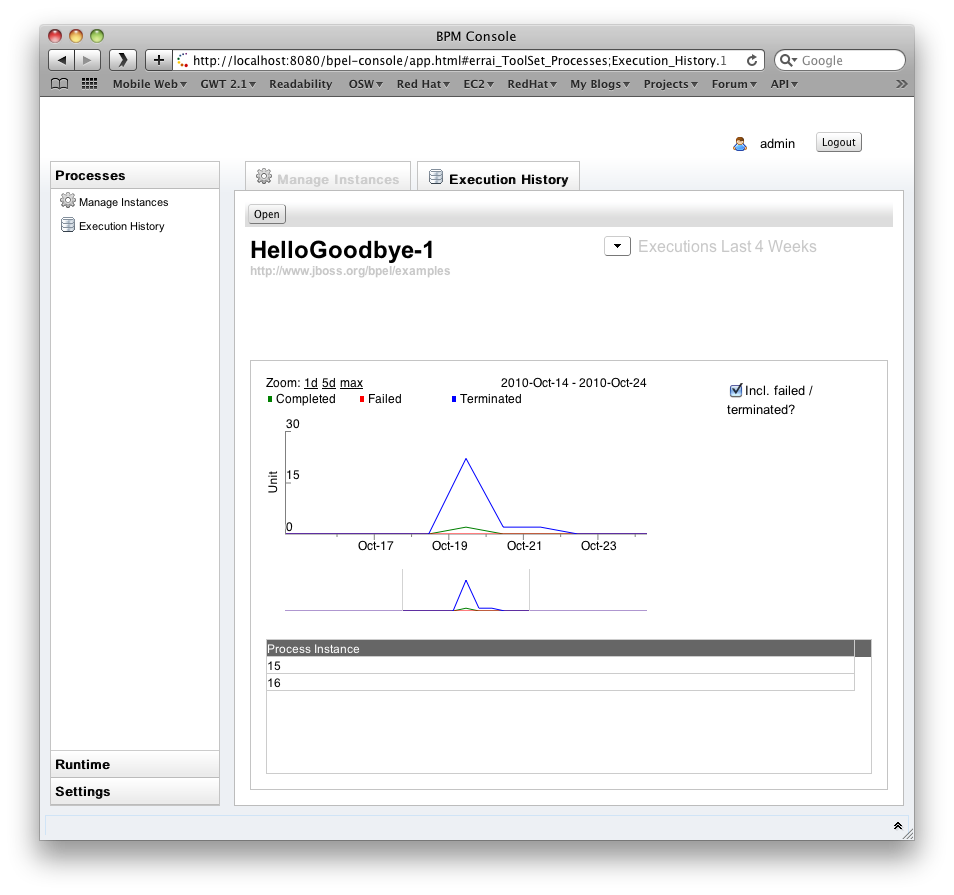Select process instance row 15
Image resolution: width=954 pixels, height=895 pixels.
coord(560,666)
